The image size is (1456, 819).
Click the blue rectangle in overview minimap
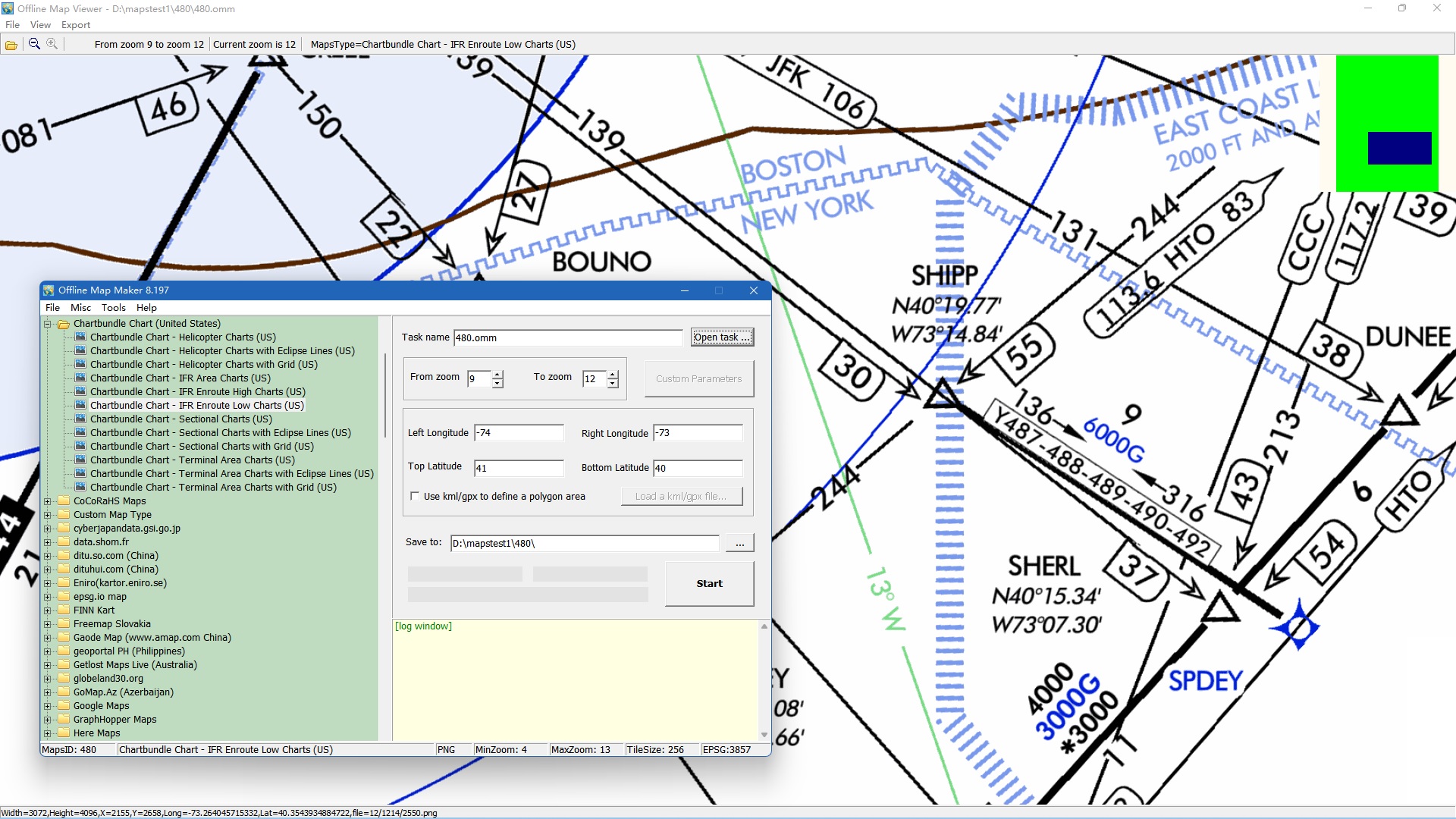click(x=1399, y=148)
